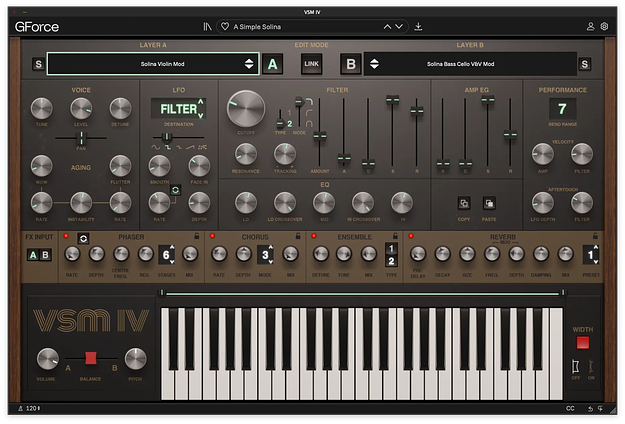
Task: Step LFO destination up arrow
Action: (200, 102)
